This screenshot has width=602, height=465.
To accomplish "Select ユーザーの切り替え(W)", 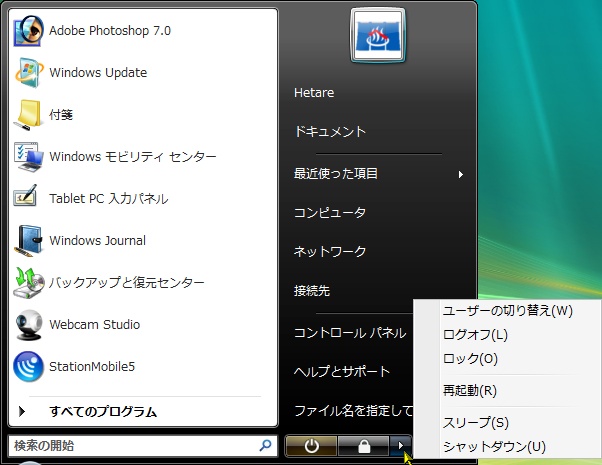I will 508,311.
